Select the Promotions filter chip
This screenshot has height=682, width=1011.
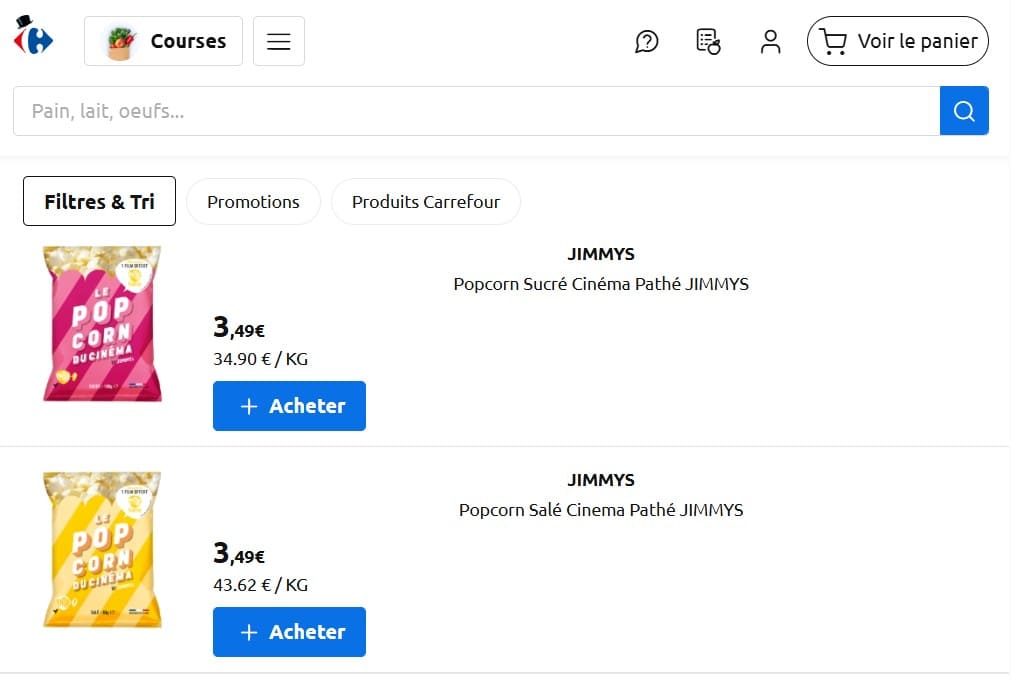tap(253, 202)
